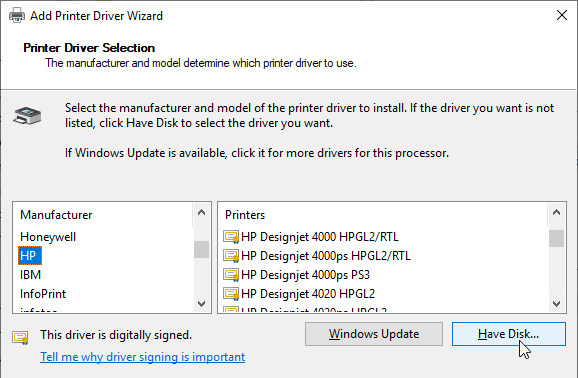
Task: Click the Manufacturer list scroll up arrow
Action: coord(202,212)
